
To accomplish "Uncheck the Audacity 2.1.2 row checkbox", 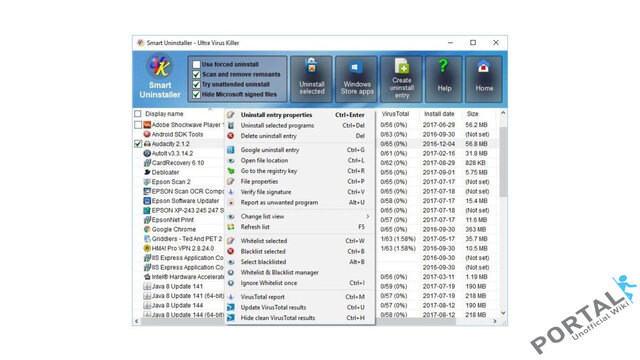I will coord(138,144).
